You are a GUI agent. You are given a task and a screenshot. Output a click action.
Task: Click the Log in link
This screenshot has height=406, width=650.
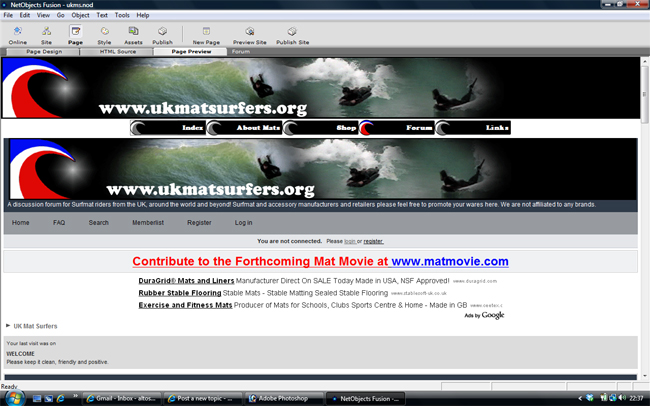pyautogui.click(x=243, y=223)
